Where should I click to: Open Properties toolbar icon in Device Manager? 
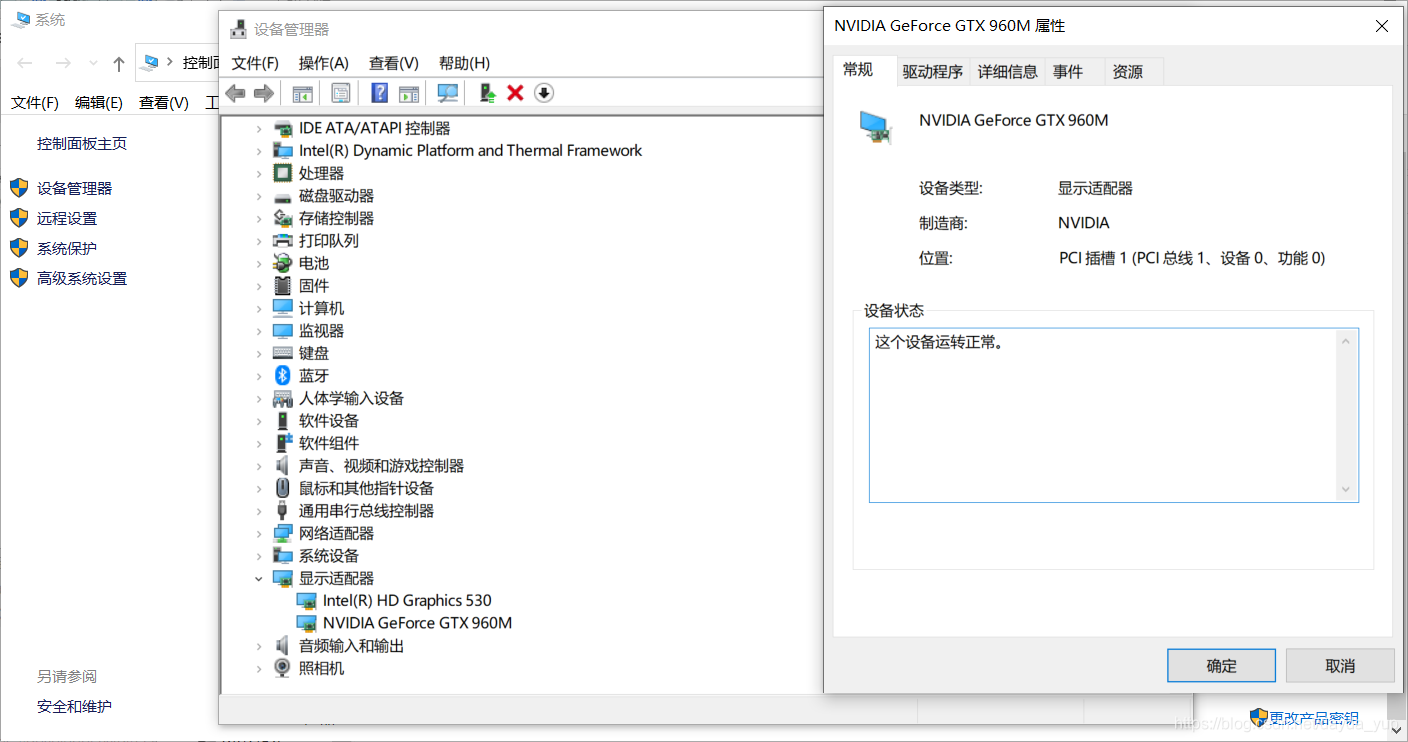point(341,93)
